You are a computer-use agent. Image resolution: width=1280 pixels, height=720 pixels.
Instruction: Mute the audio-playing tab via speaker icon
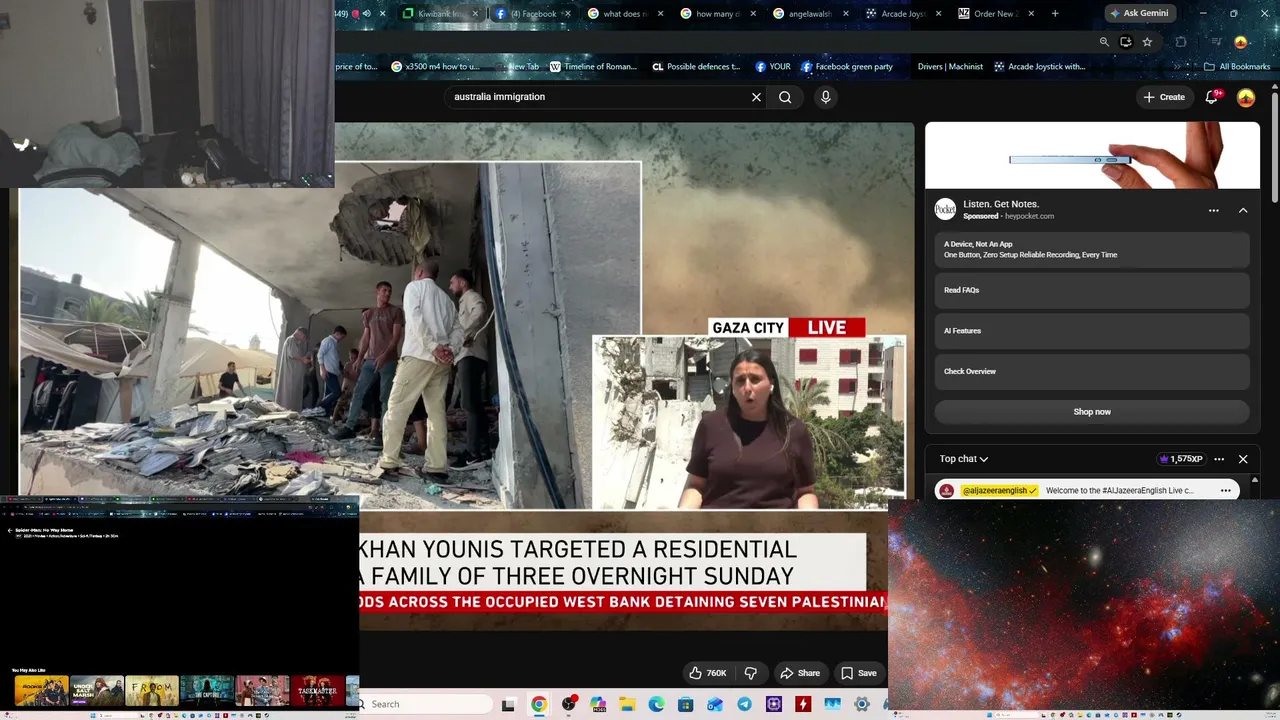tap(366, 14)
